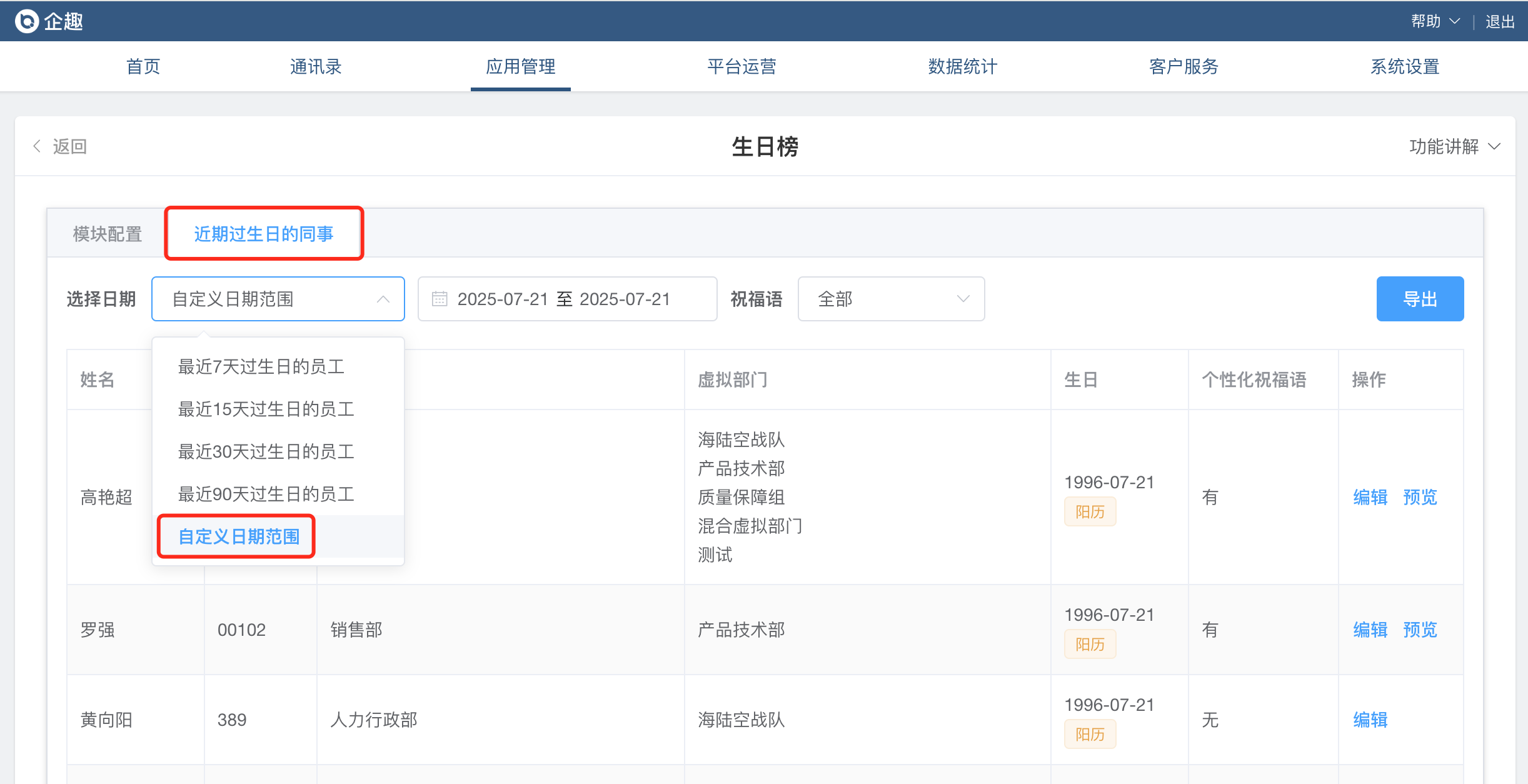This screenshot has width=1528, height=784.
Task: Click the 2025-07-21 date range input
Action: coord(566,299)
